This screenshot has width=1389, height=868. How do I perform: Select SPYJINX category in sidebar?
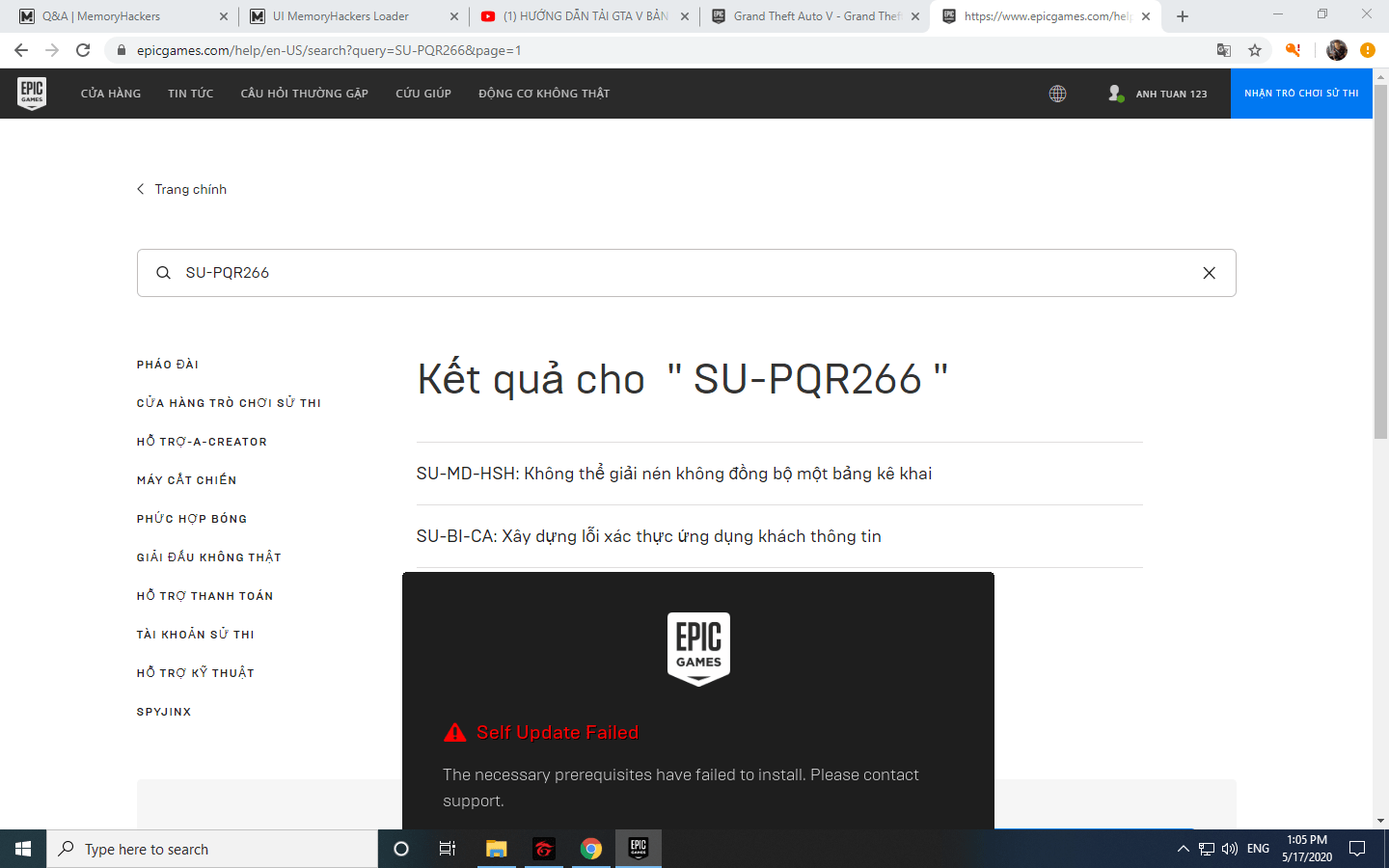coord(164,712)
